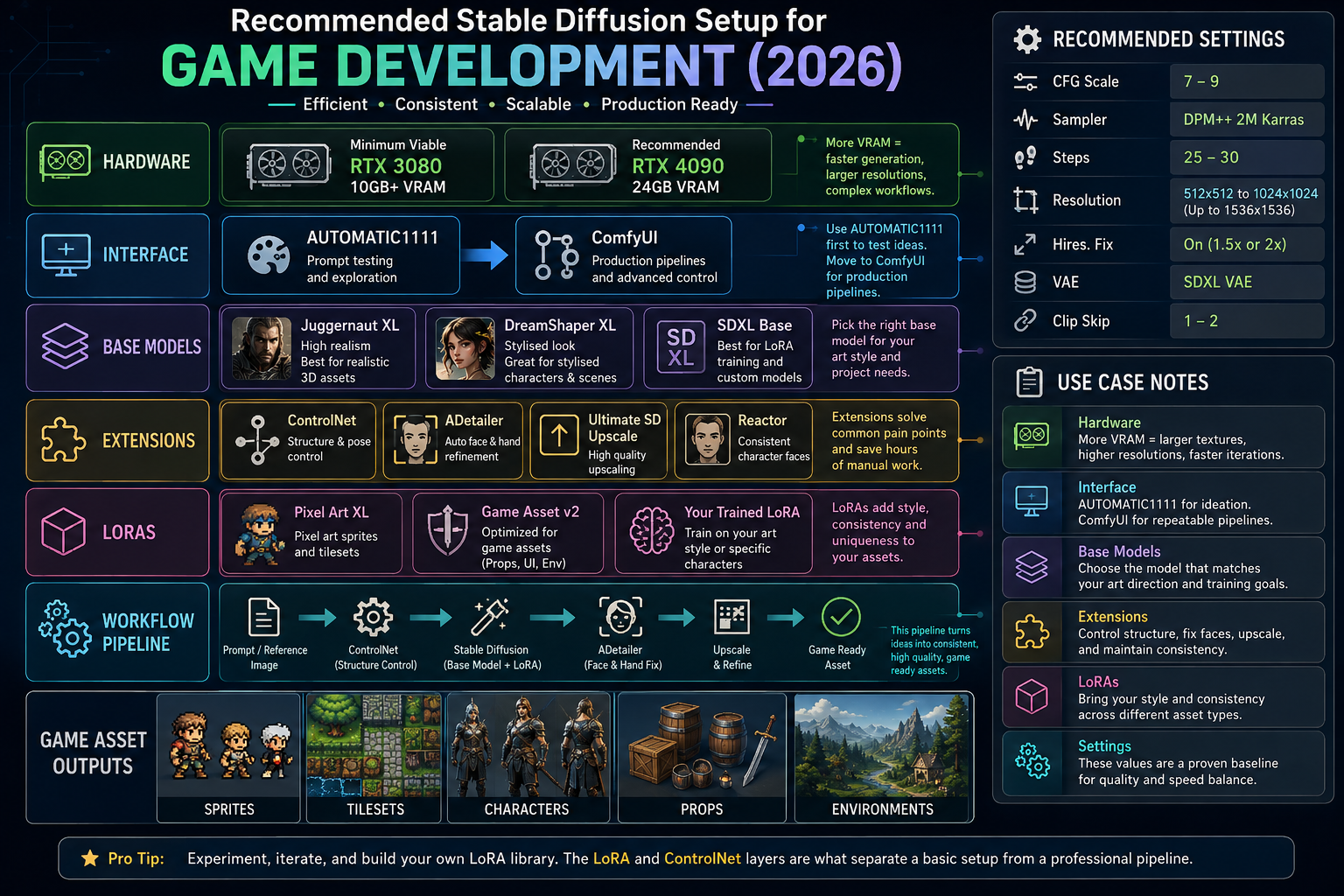Click the Sampler value DPM++ 2M Karras
Viewport: 1344px width, 896px height.
(x=1247, y=120)
